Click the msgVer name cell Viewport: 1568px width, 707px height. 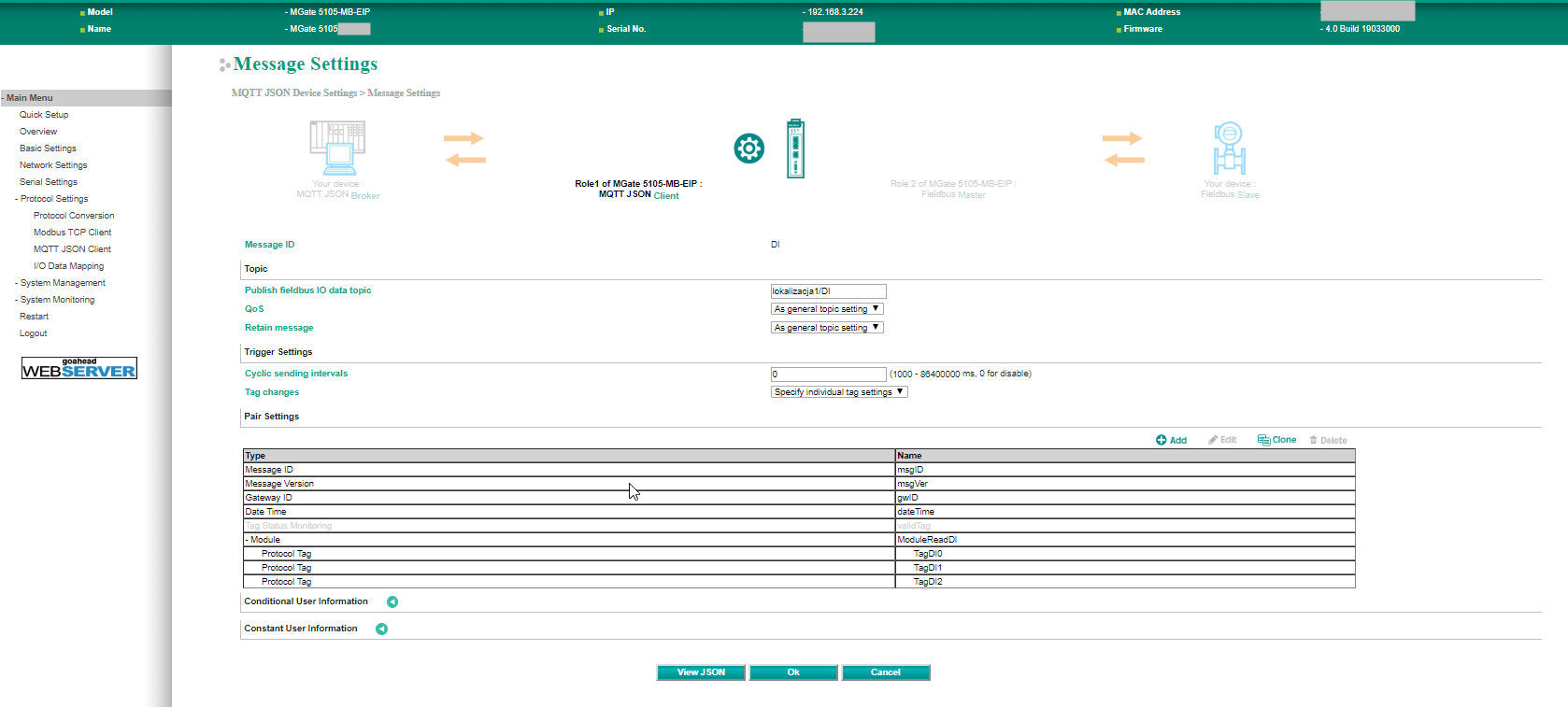[1125, 484]
